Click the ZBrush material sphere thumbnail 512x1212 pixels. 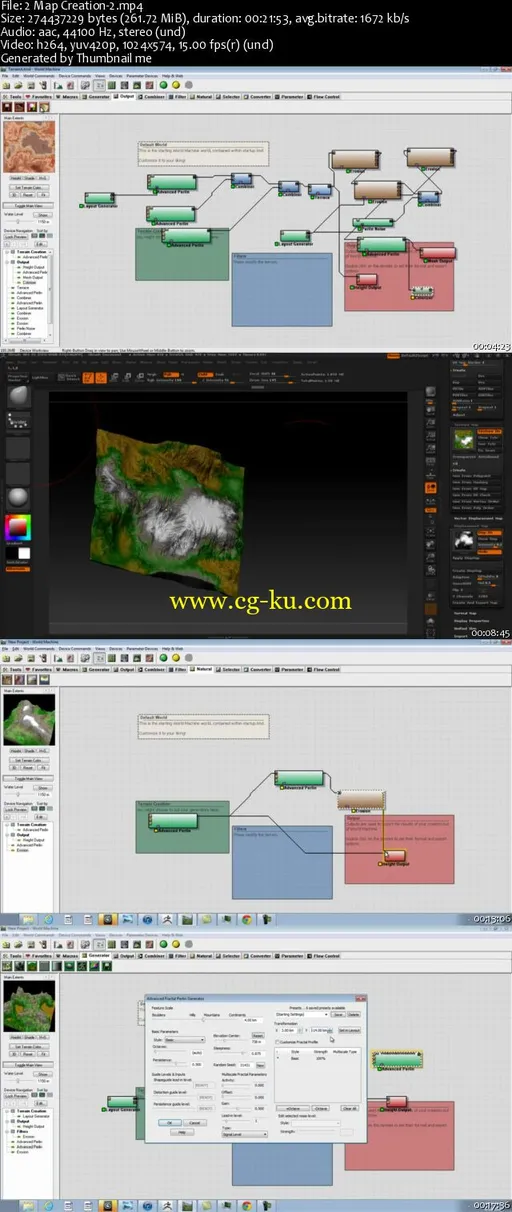19,497
